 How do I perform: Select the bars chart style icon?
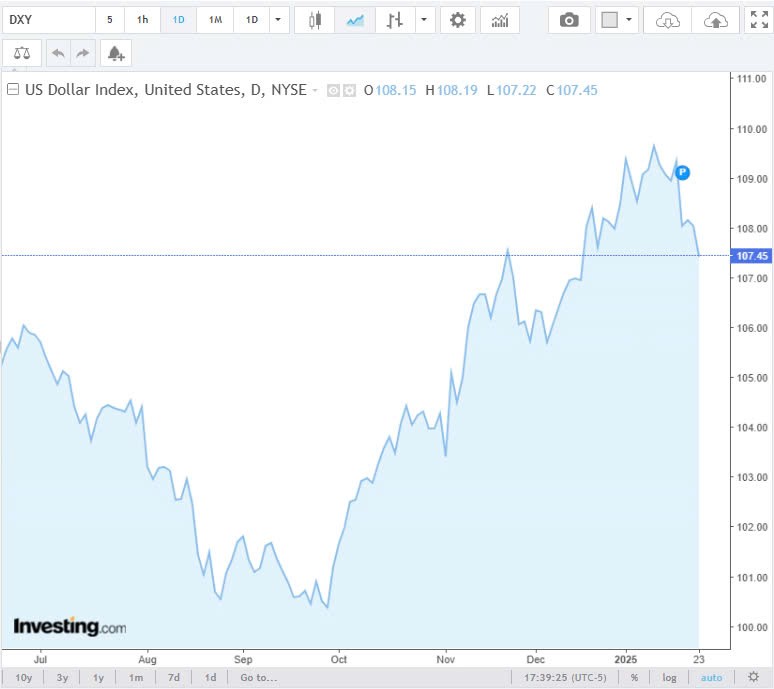[x=395, y=20]
